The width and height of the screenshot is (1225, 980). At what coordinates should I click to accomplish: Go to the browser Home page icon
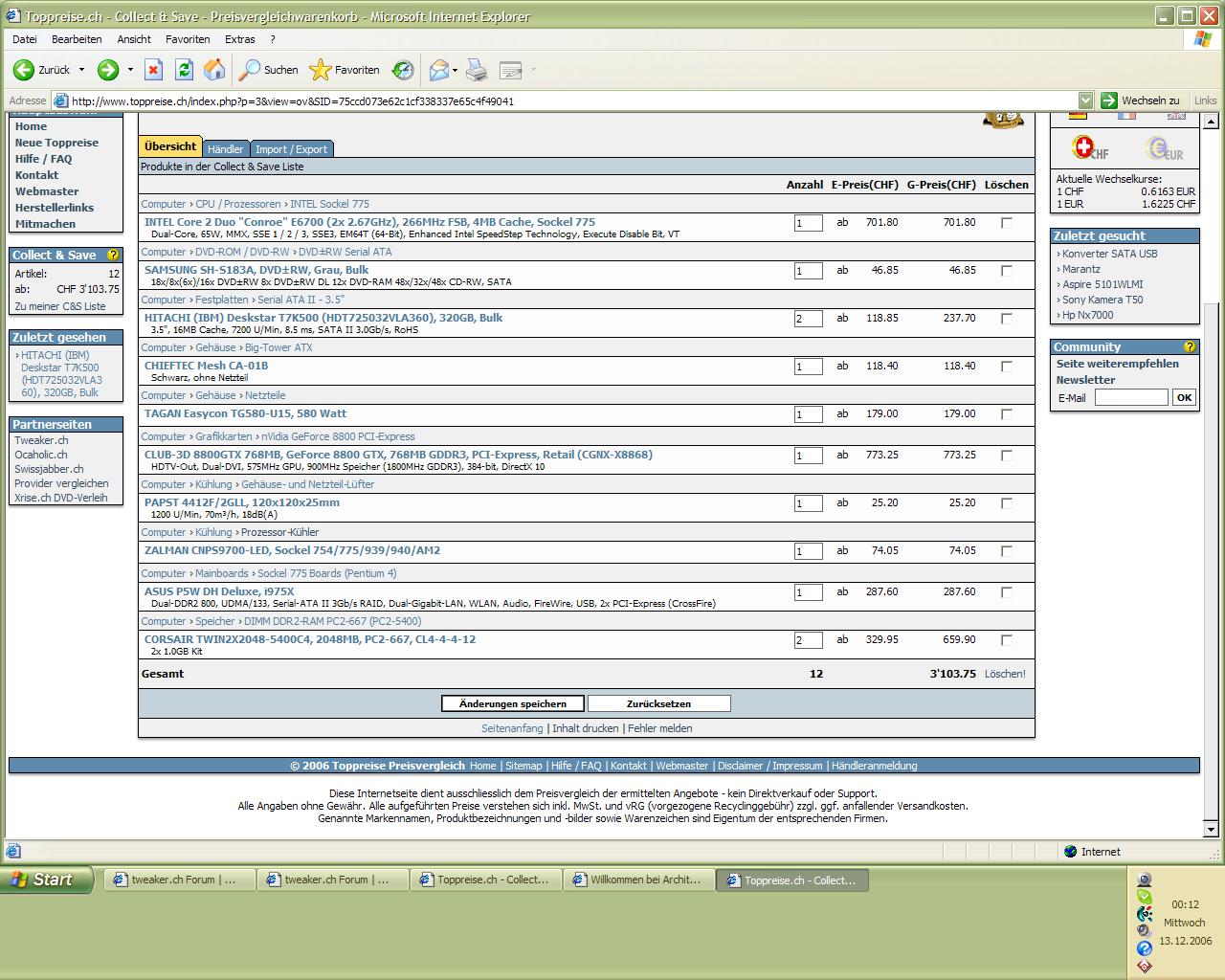[214, 70]
